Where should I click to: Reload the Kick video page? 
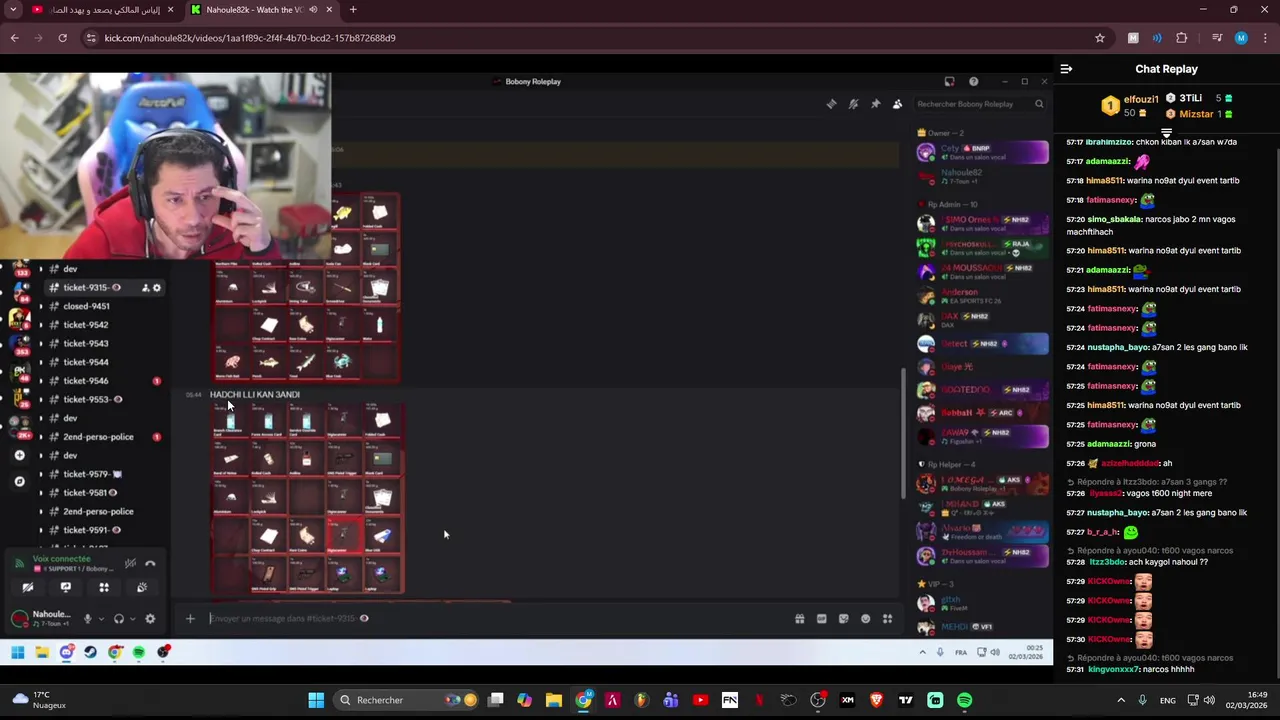coord(62,38)
